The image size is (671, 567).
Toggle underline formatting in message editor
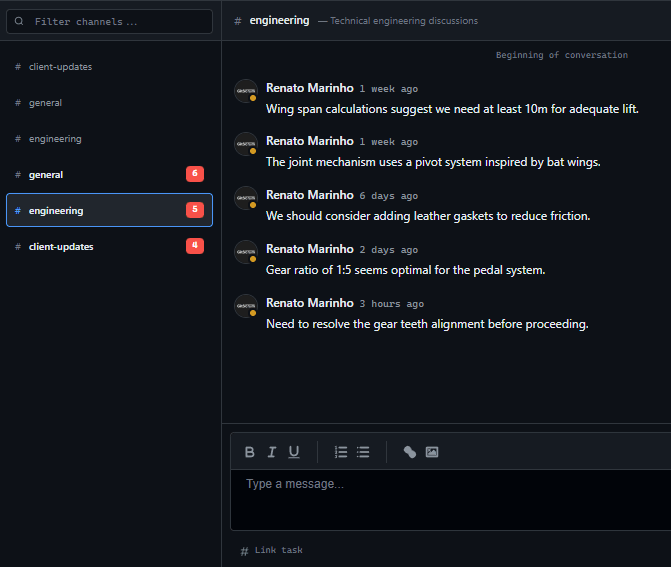click(x=294, y=452)
